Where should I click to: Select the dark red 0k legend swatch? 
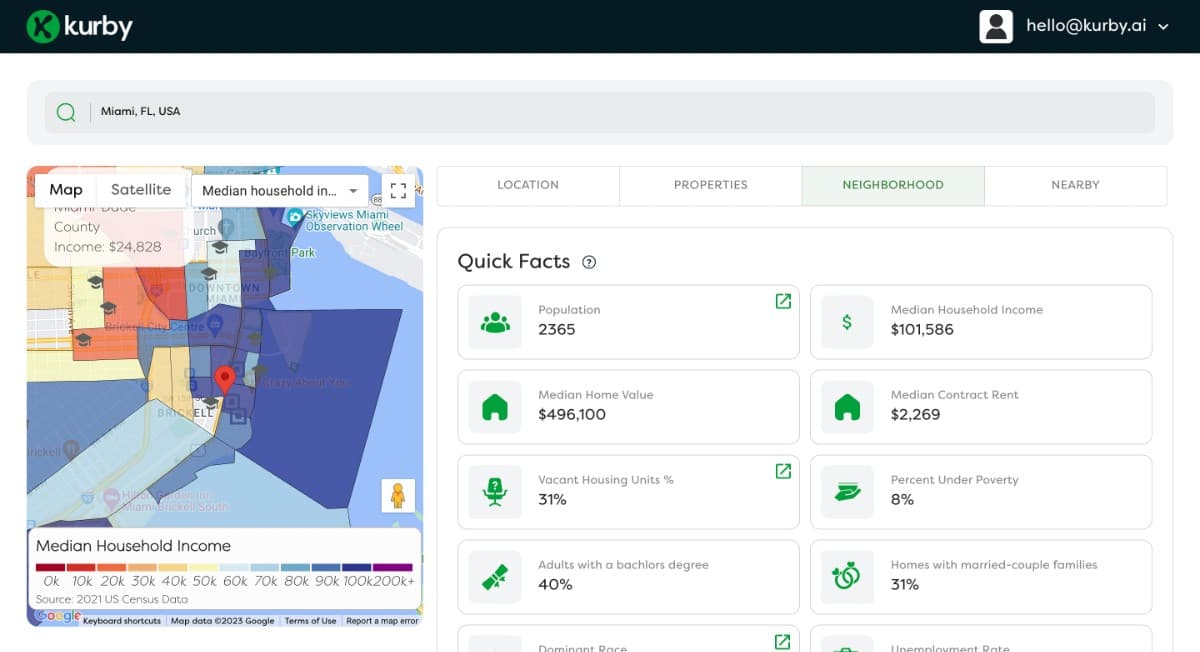tap(51, 567)
